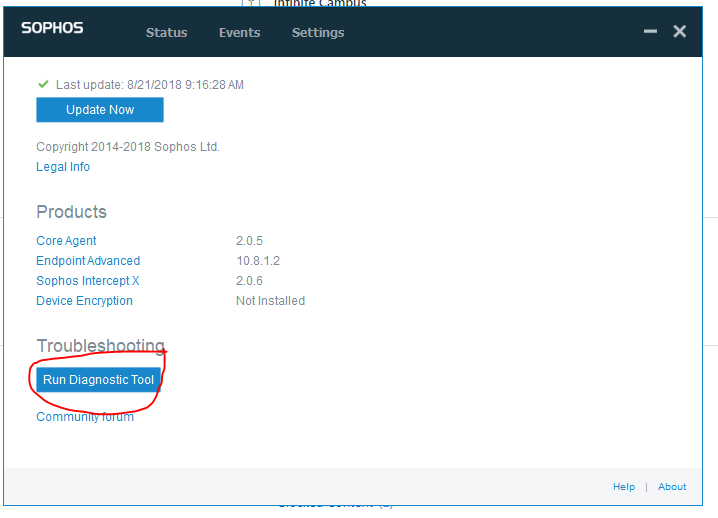Select the Endpoint Advanced version 10.8.1.2
The image size is (718, 518).
tap(258, 261)
